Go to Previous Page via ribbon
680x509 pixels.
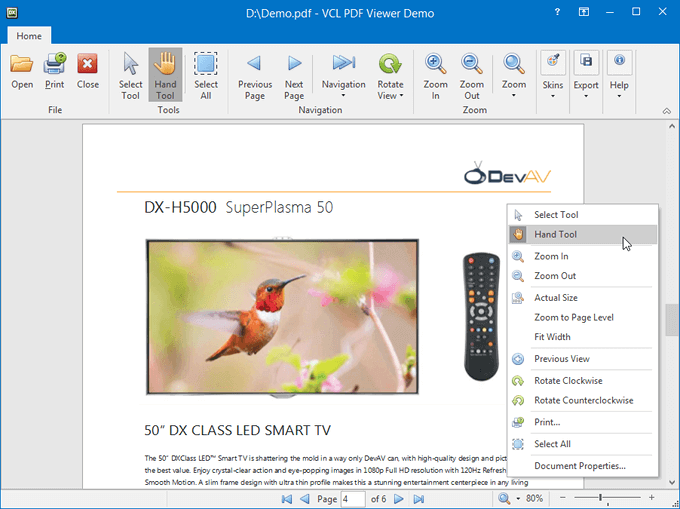pos(255,76)
